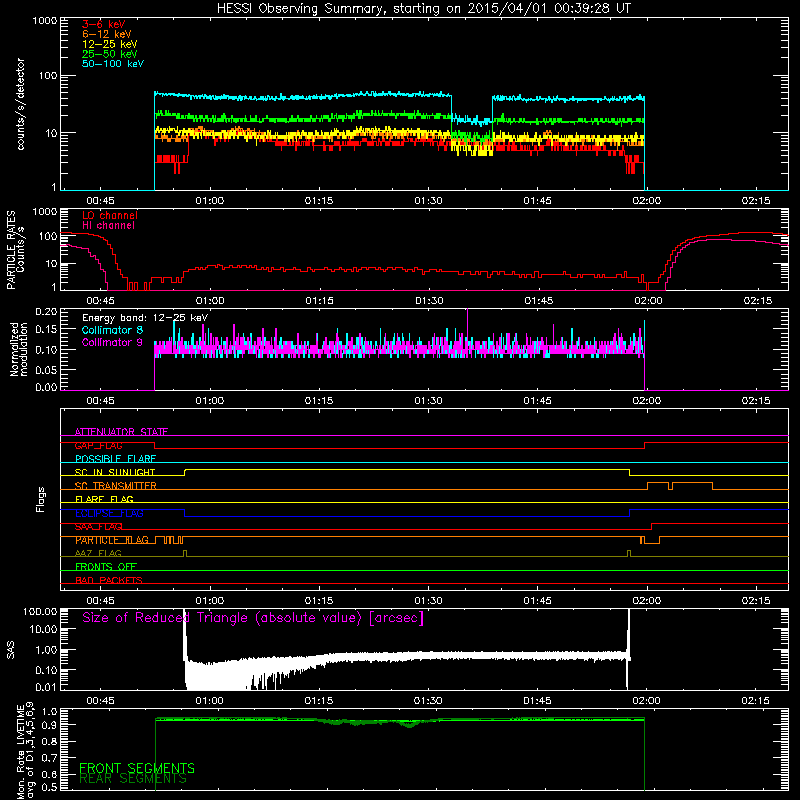Click the ECLIPSE_FLAG label
800x800 pixels.
109,513
